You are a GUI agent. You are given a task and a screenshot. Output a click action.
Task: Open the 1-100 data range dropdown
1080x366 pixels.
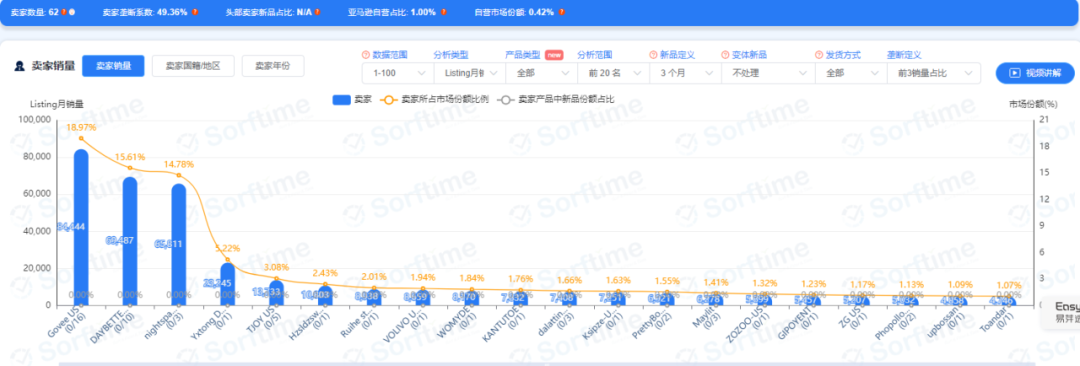pyautogui.click(x=398, y=73)
